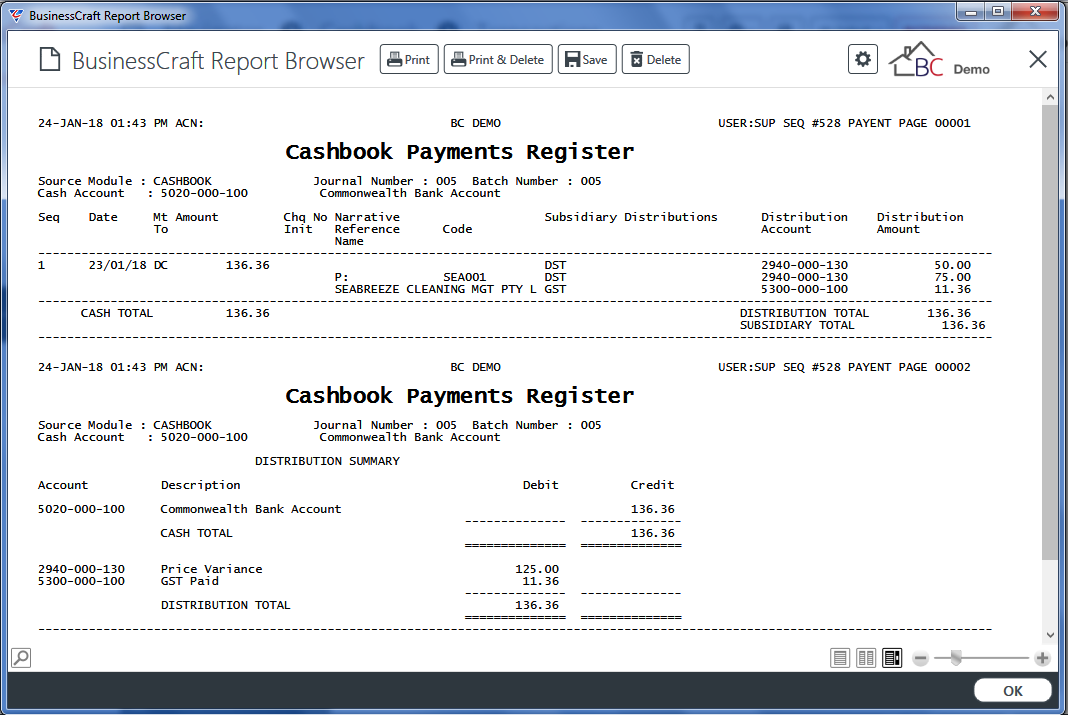Click distribution amount 75.00
Screen dimensions: 1068x715
[x=952, y=277]
